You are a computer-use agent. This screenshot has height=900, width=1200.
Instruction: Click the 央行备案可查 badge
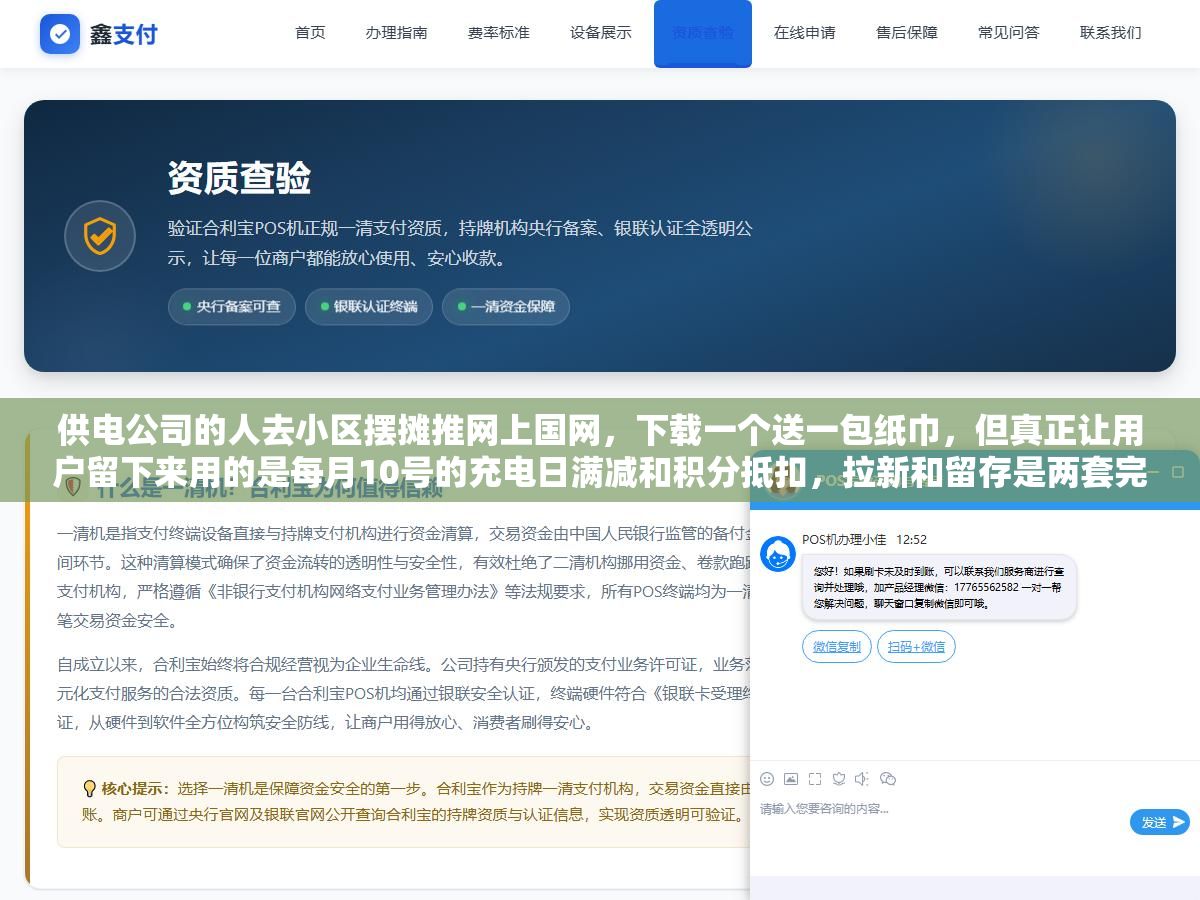[231, 307]
